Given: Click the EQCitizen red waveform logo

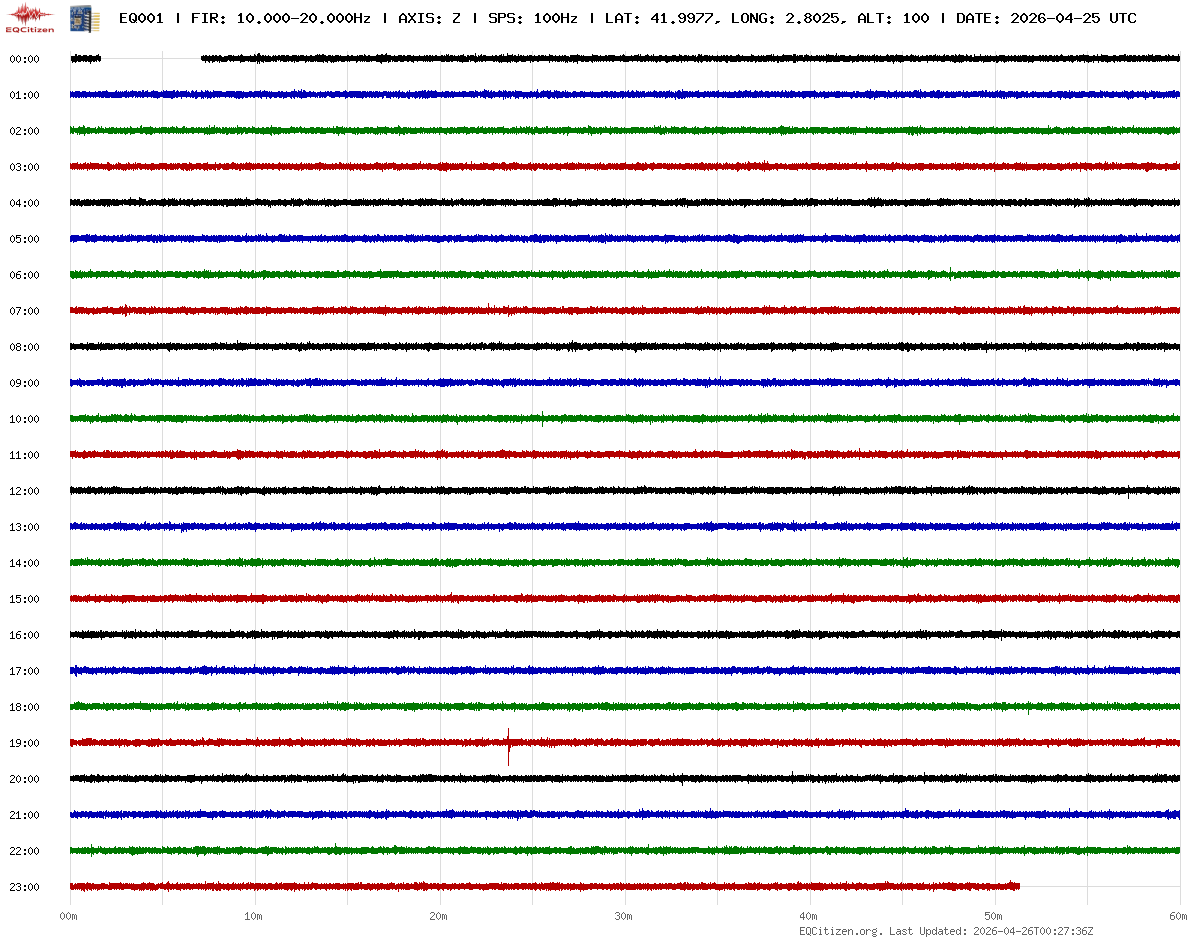Looking at the screenshot, I should (29, 18).
